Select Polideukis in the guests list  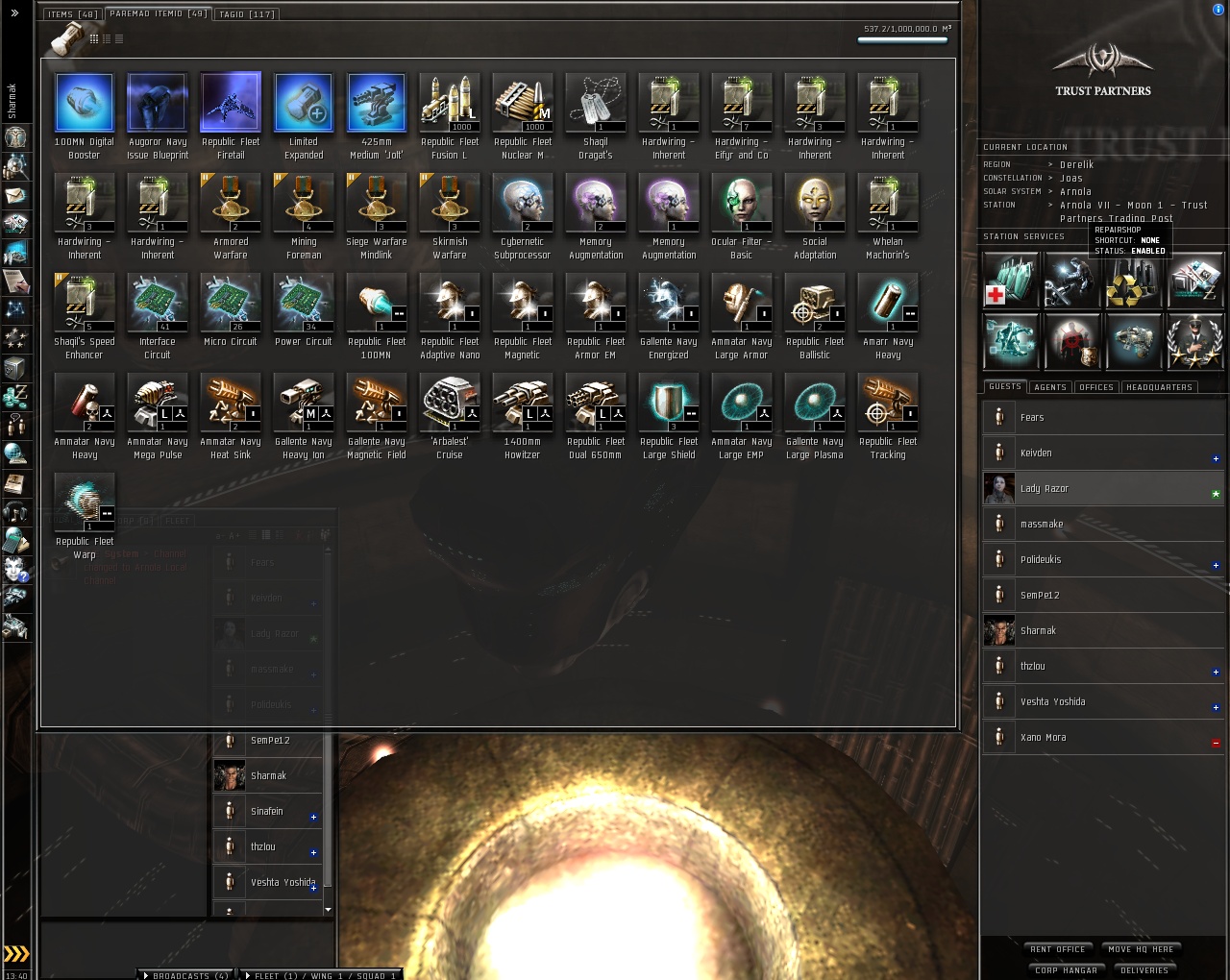click(x=1103, y=559)
